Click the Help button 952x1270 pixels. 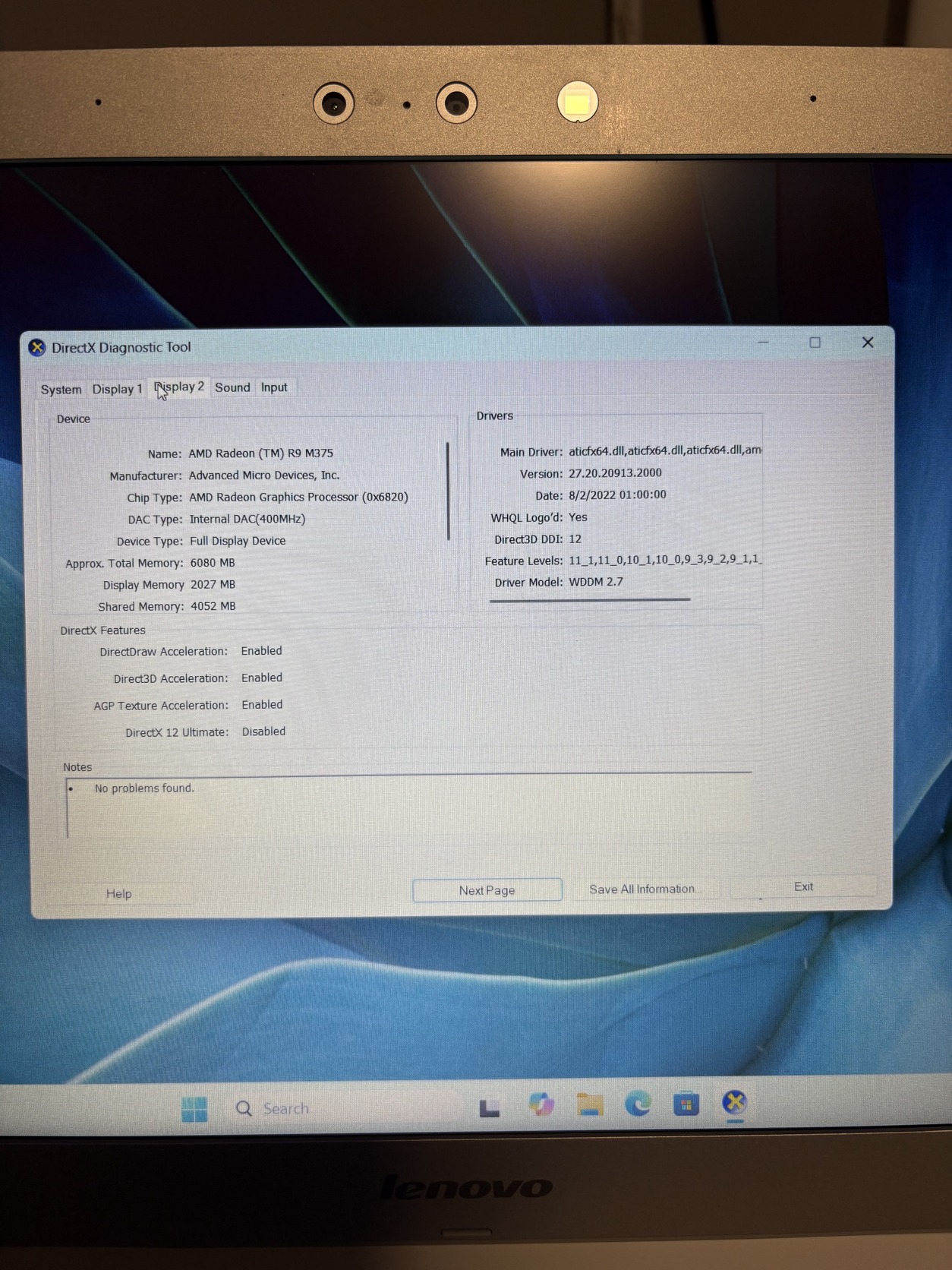coord(118,893)
